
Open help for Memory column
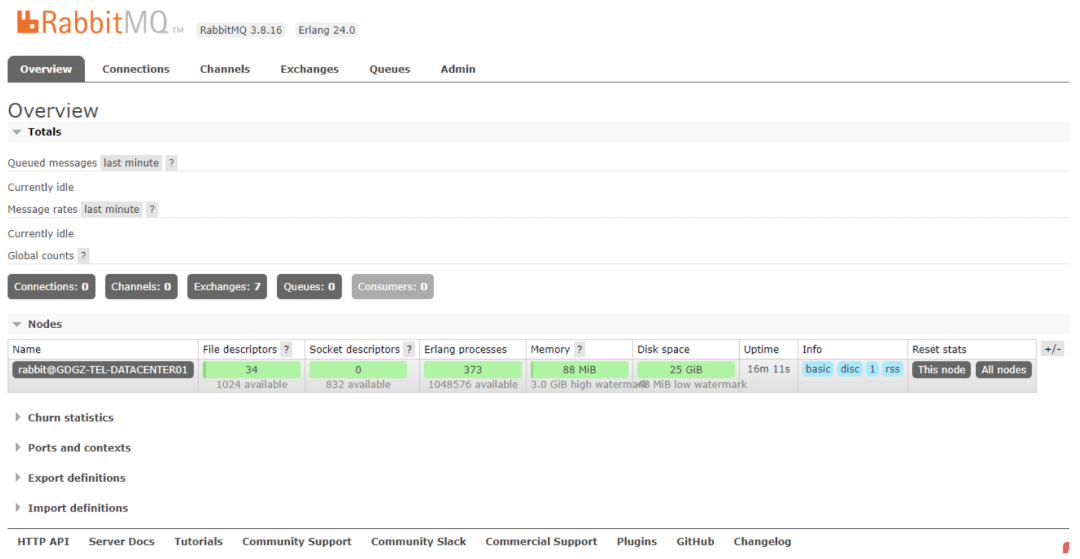(x=579, y=350)
